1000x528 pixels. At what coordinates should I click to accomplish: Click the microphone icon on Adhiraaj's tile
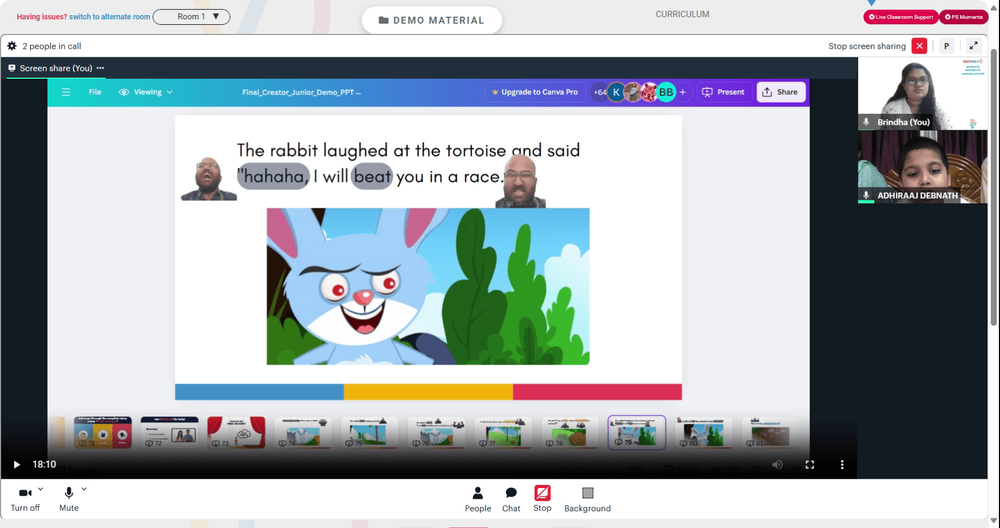[x=866, y=195]
